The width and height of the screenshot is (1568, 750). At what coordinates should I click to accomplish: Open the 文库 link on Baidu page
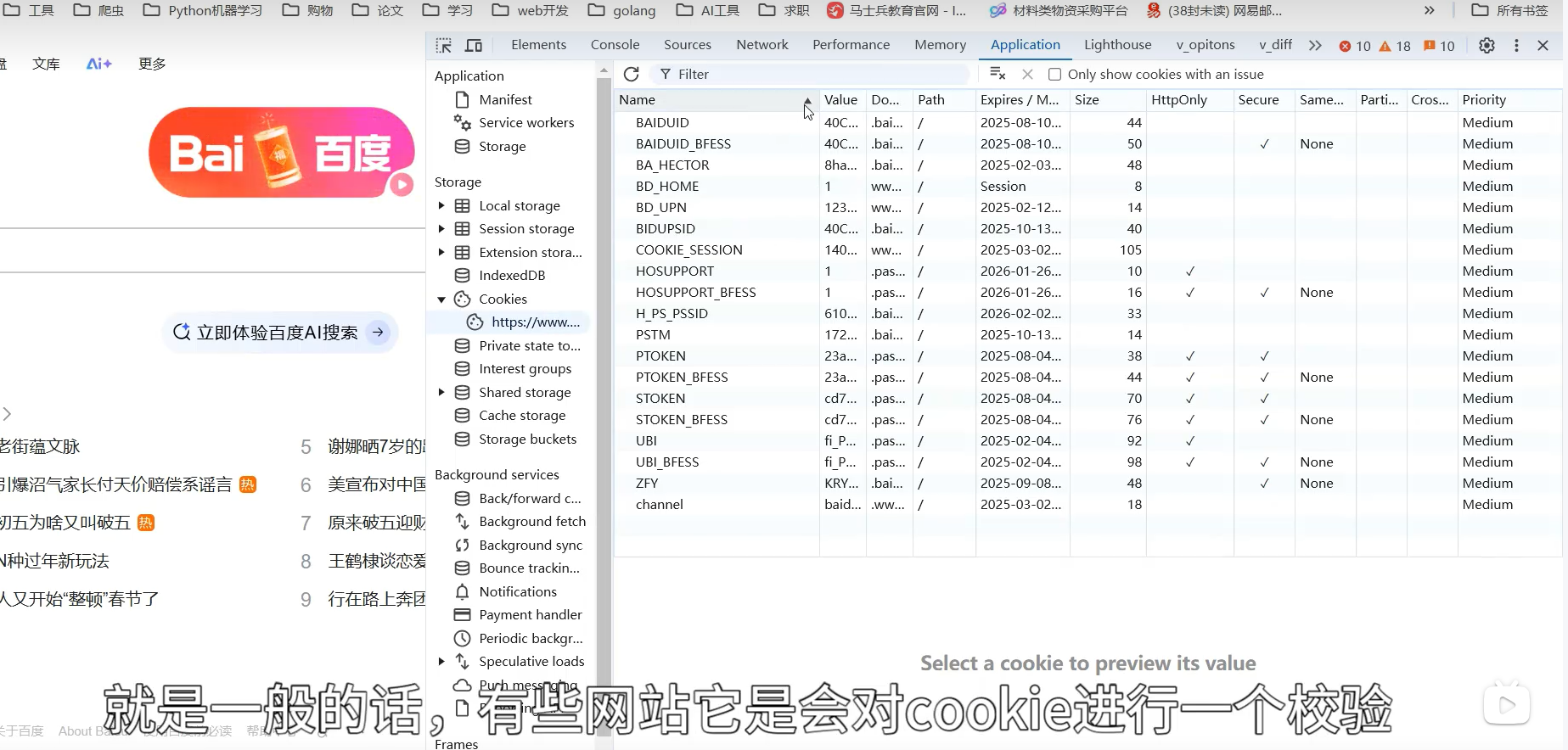[46, 64]
